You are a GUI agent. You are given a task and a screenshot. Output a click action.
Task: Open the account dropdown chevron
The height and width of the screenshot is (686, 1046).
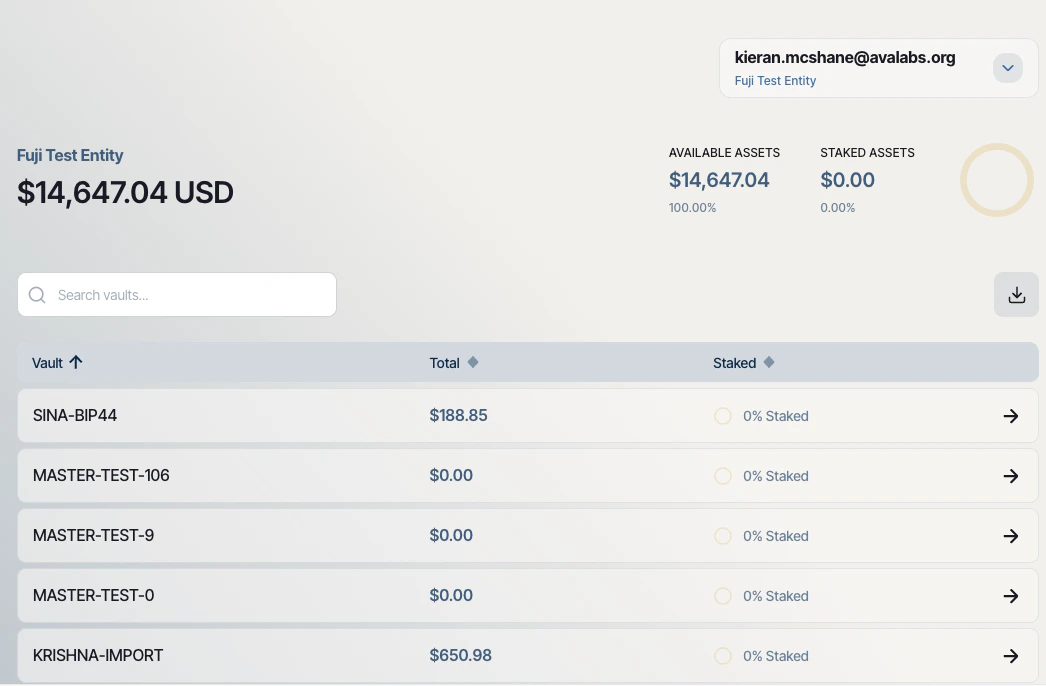1007,68
